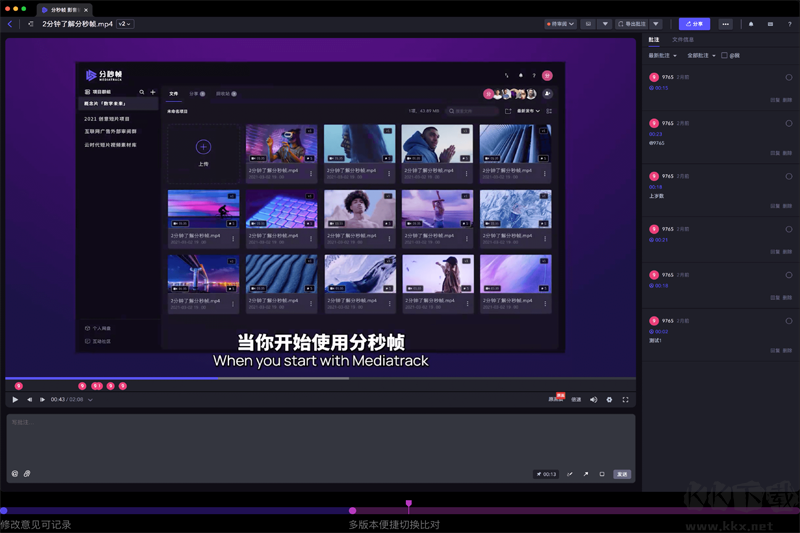
Task: Click the 发送 send button
Action: tap(622, 474)
